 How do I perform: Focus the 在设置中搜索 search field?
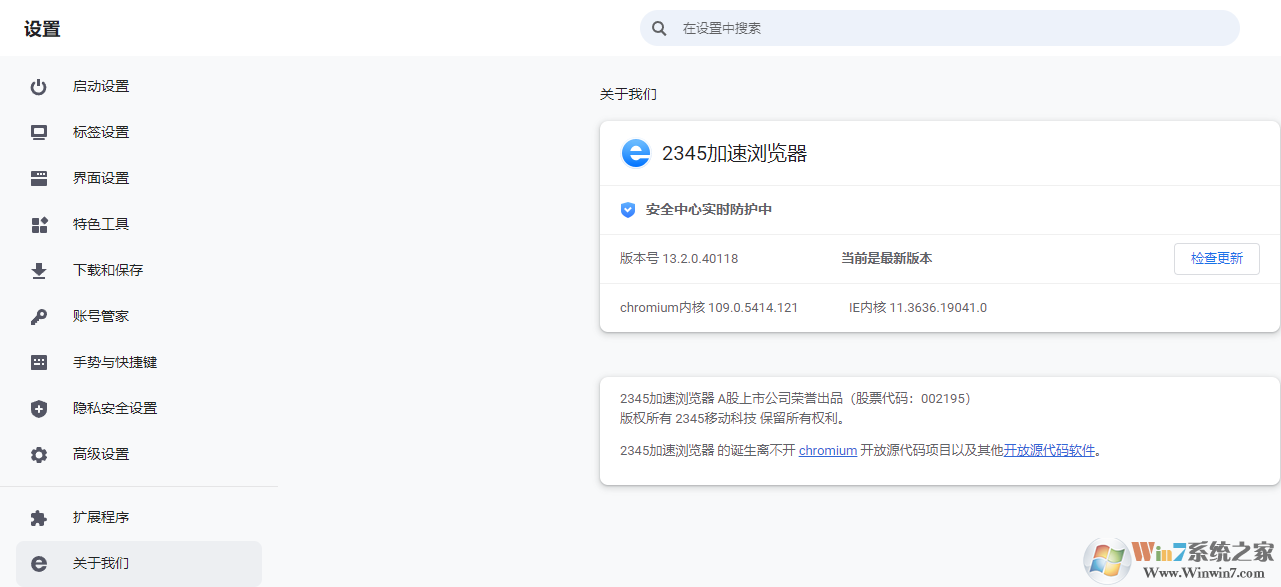coord(939,28)
